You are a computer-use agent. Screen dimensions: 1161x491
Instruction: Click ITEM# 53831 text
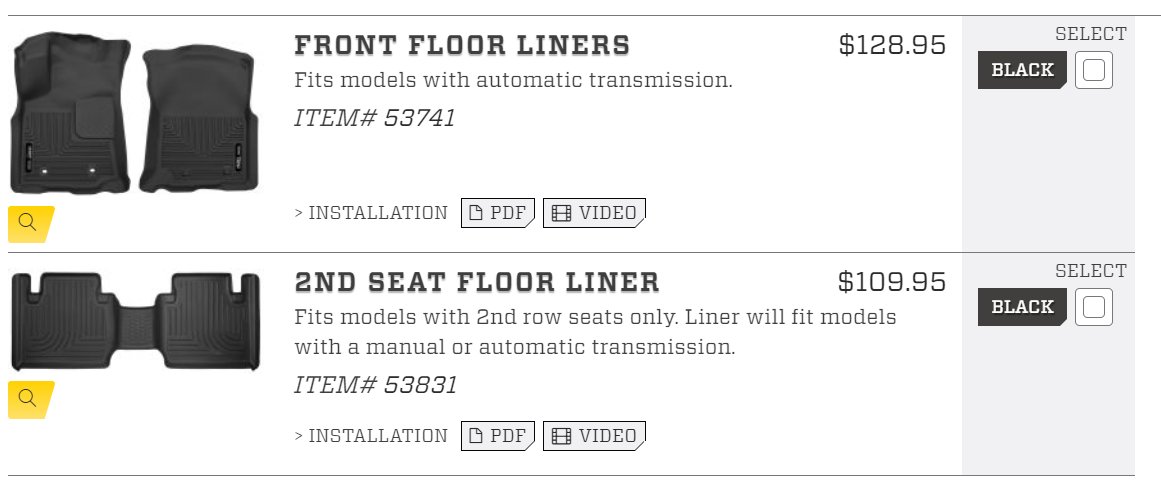(x=375, y=385)
